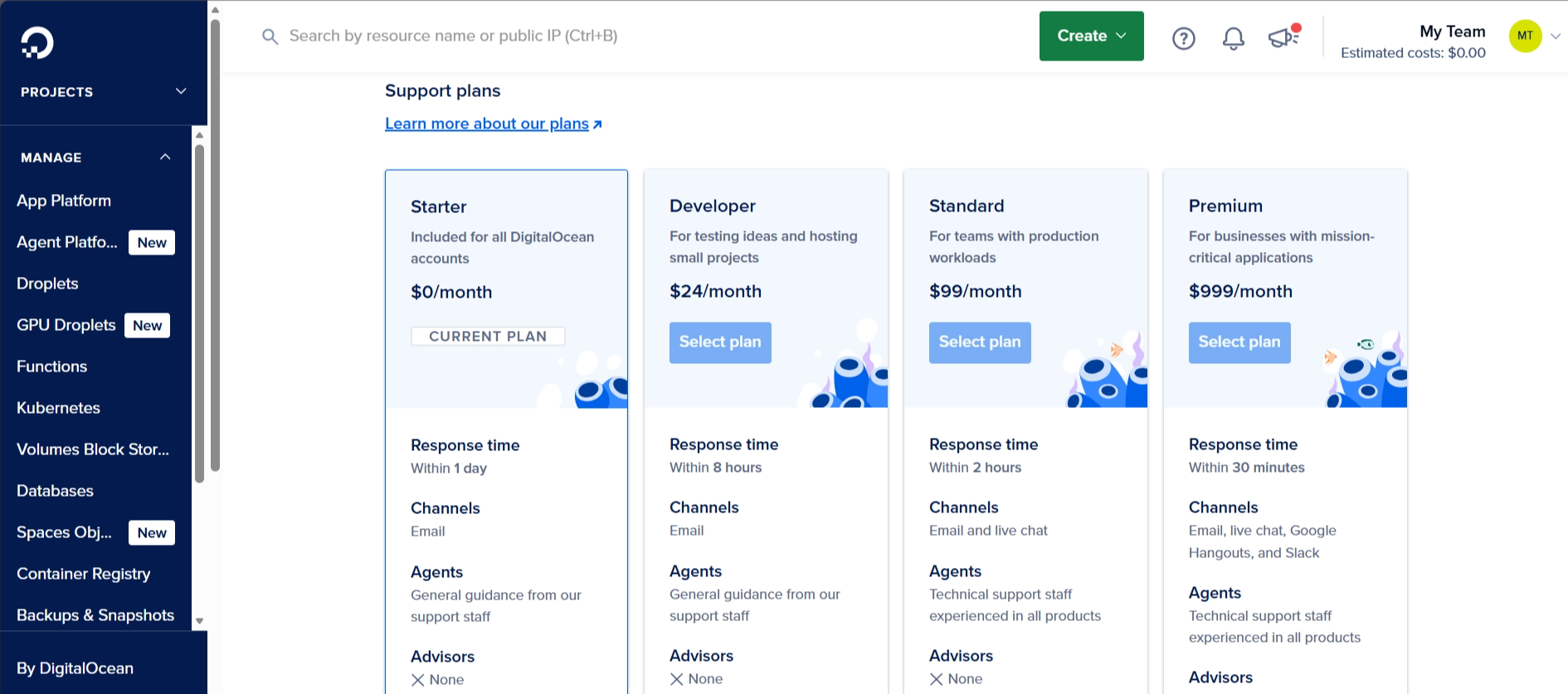
Task: Click the sidebar scroll down arrow
Action: point(199,621)
